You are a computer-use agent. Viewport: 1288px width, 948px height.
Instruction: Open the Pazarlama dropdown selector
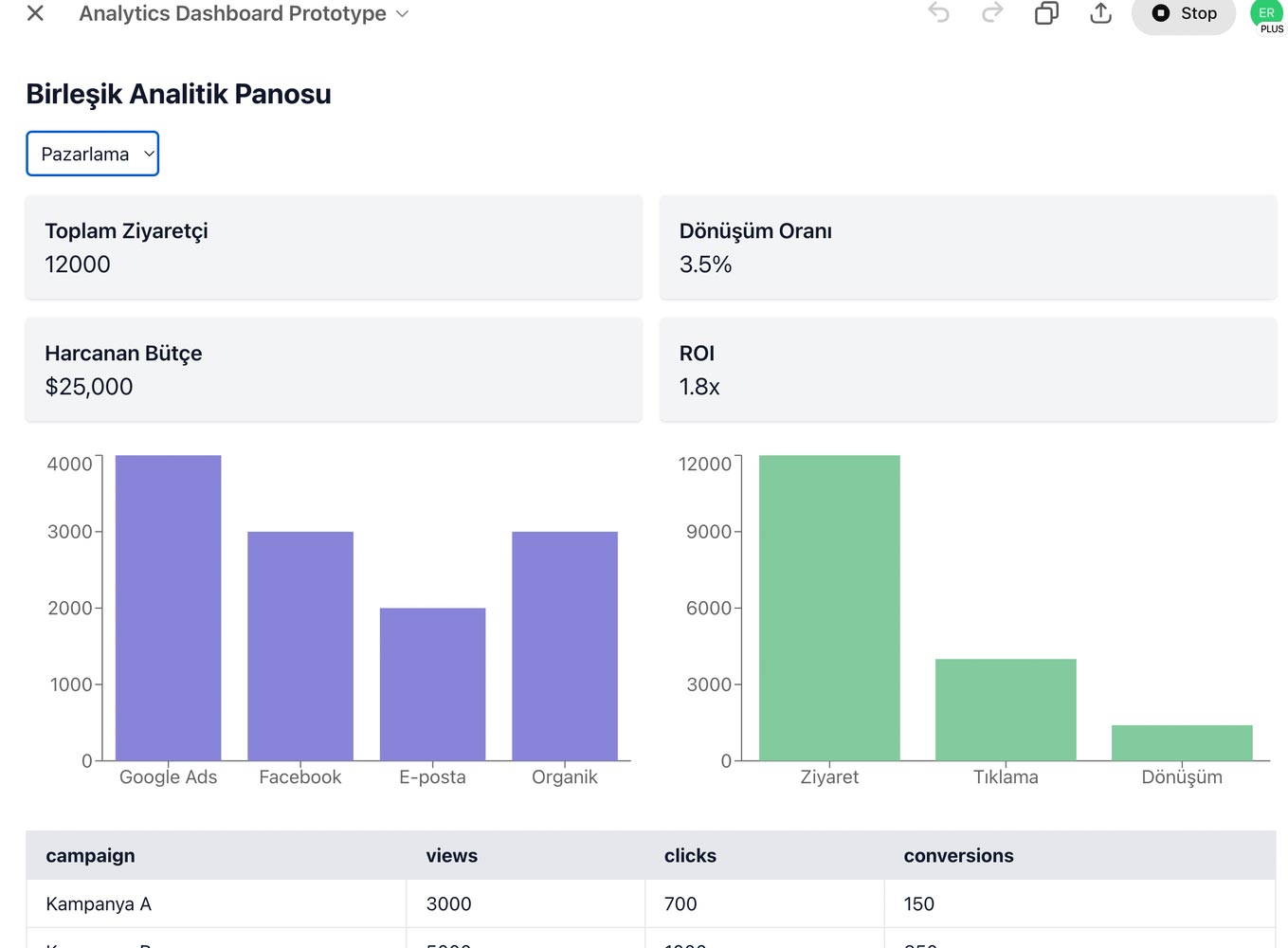click(x=92, y=154)
